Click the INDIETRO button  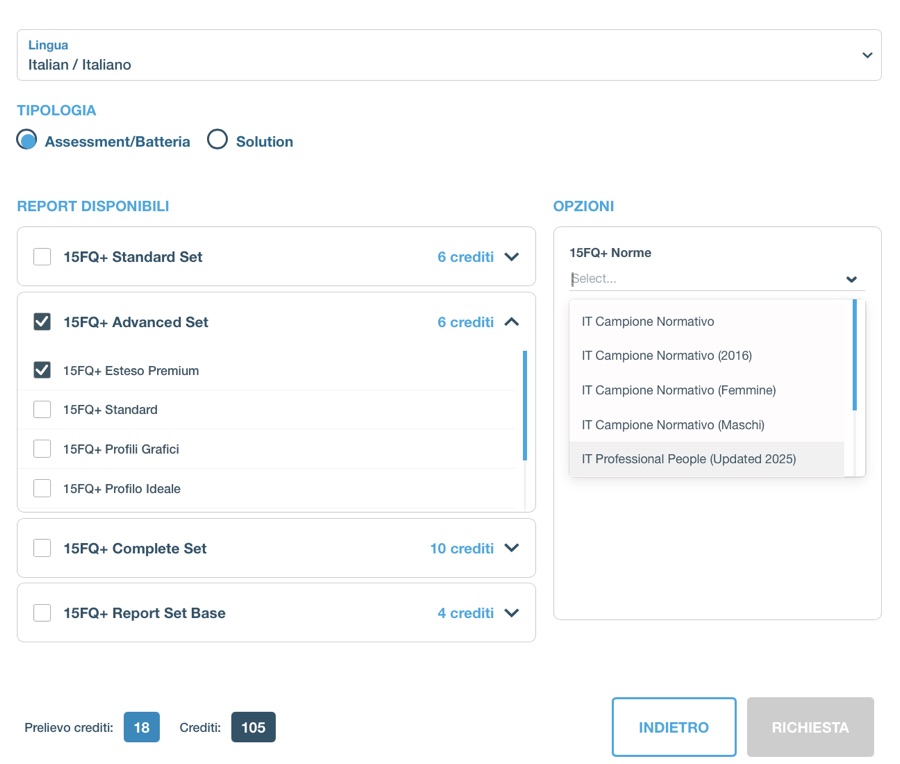[674, 727]
